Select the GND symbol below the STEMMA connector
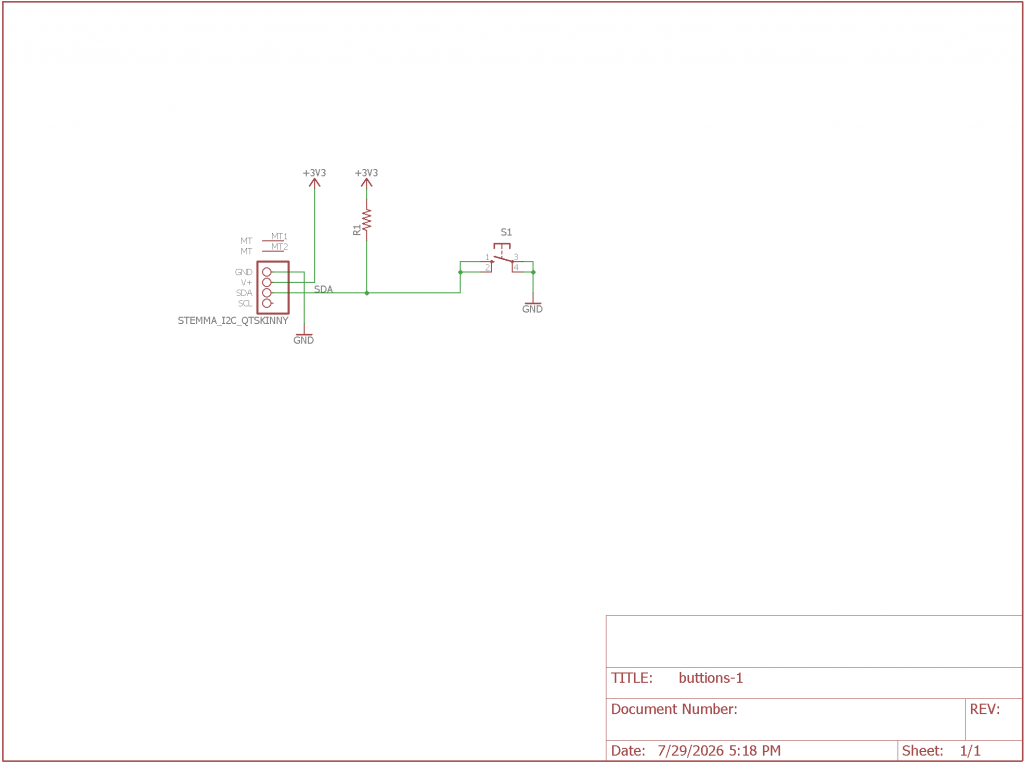Viewport: 1024px width, 764px height. point(304,336)
